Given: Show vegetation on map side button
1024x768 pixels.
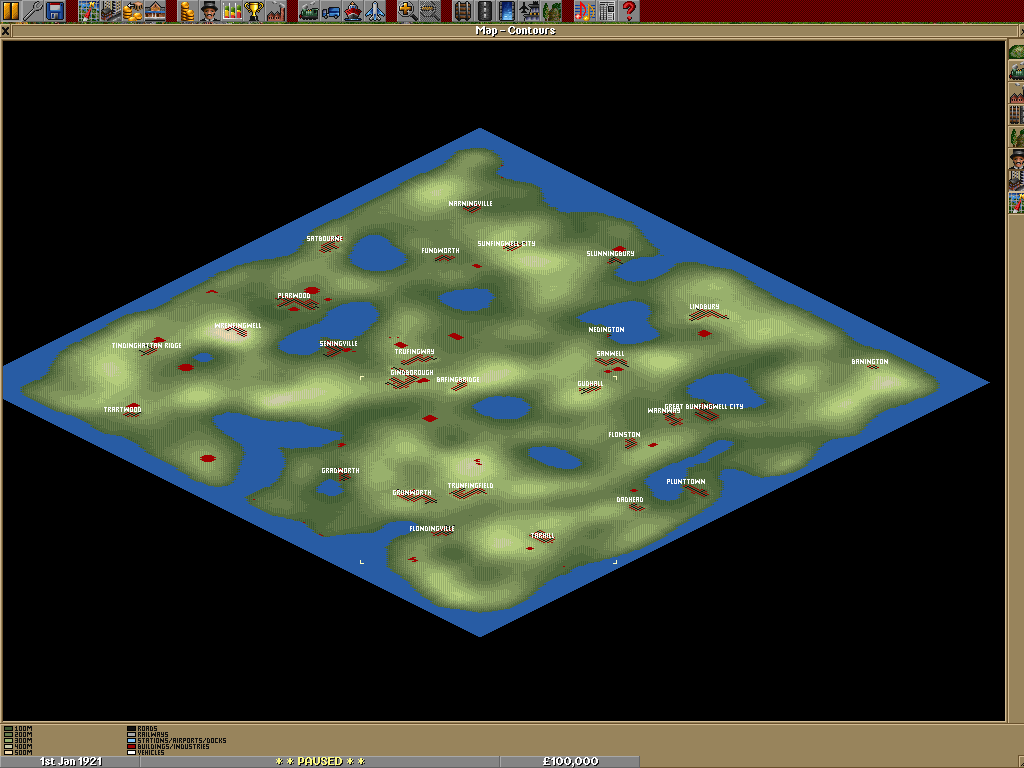Looking at the screenshot, I should click(x=1016, y=137).
